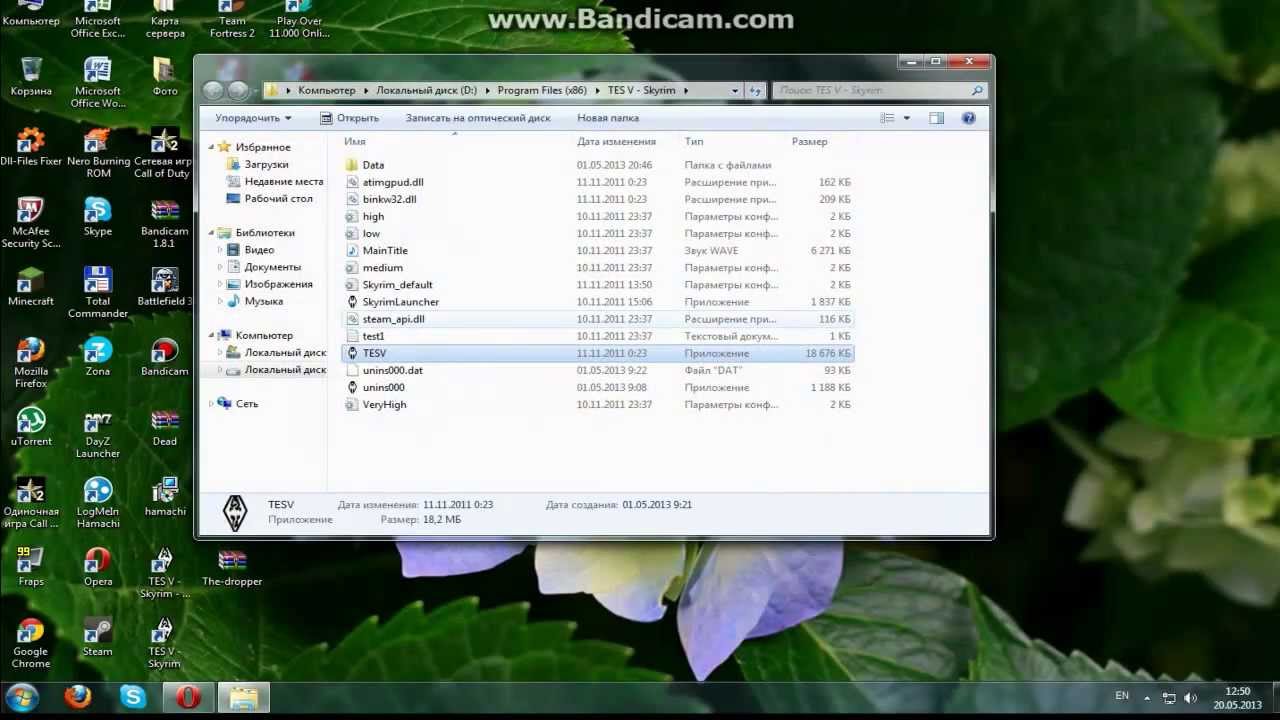The height and width of the screenshot is (720, 1280).
Task: Launch McAfee Security Scan icon
Action: click(31, 223)
